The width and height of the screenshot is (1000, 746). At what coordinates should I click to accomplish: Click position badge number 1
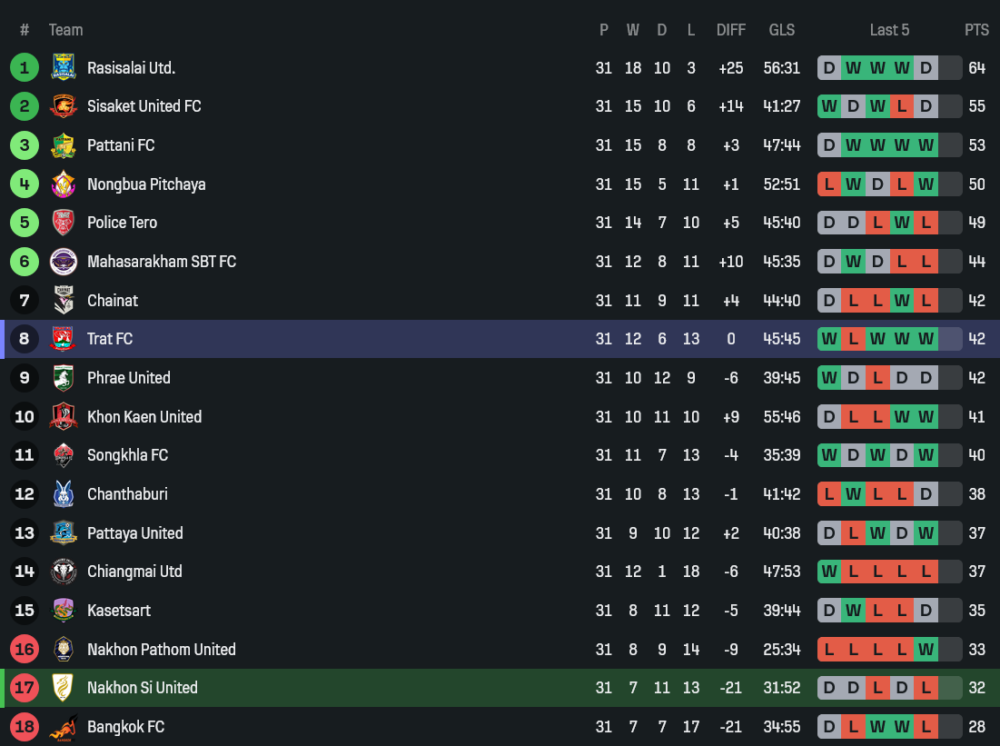(x=24, y=68)
